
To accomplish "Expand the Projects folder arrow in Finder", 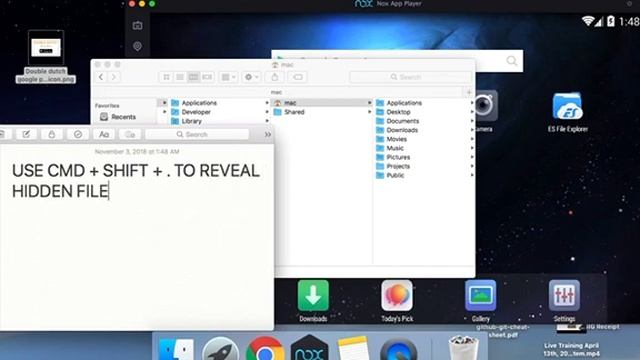I will pos(472,166).
